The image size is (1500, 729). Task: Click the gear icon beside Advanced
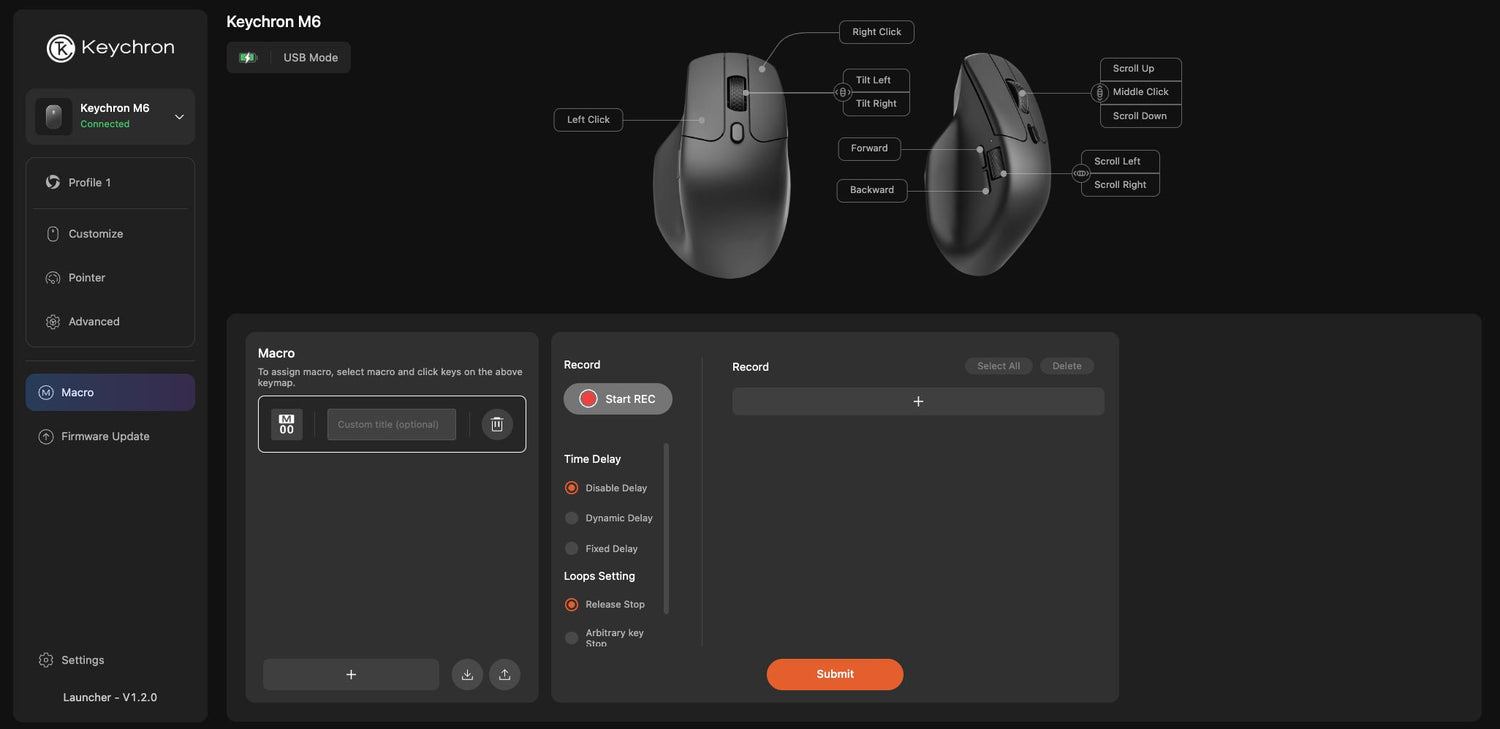coord(53,322)
